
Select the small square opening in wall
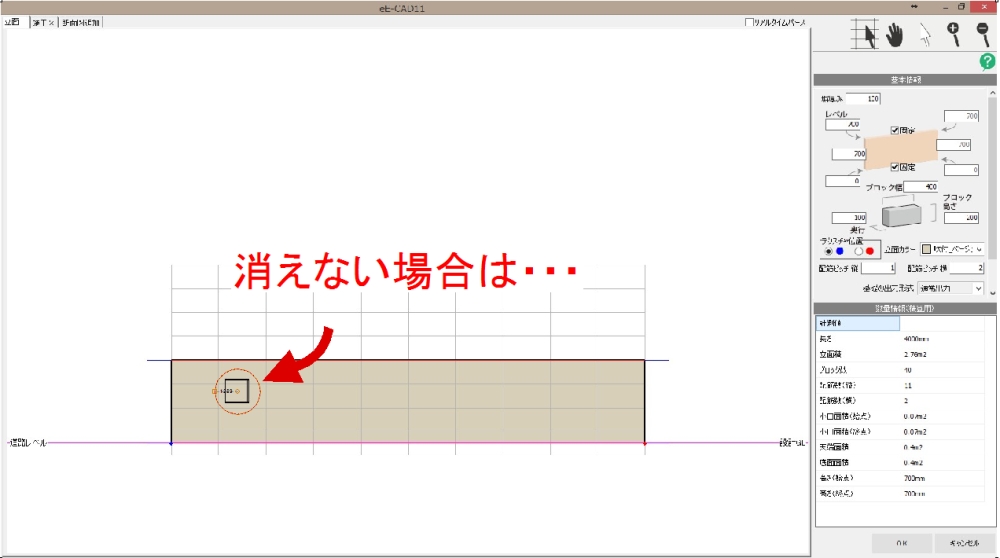coord(237,391)
